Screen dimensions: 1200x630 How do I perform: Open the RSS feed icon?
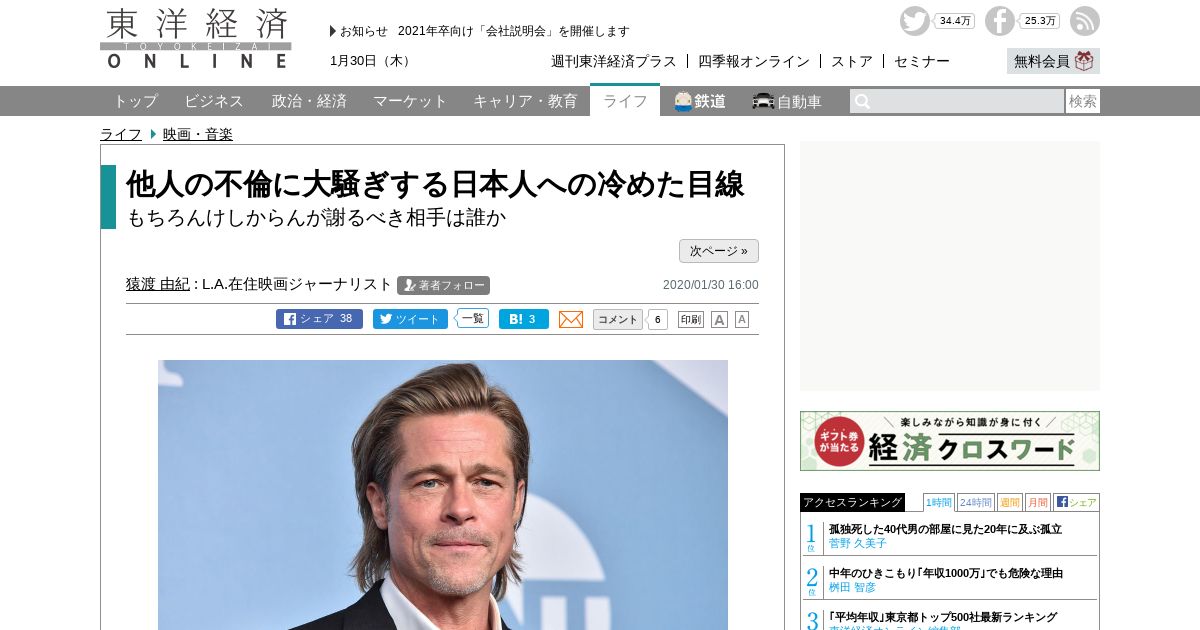point(1084,21)
